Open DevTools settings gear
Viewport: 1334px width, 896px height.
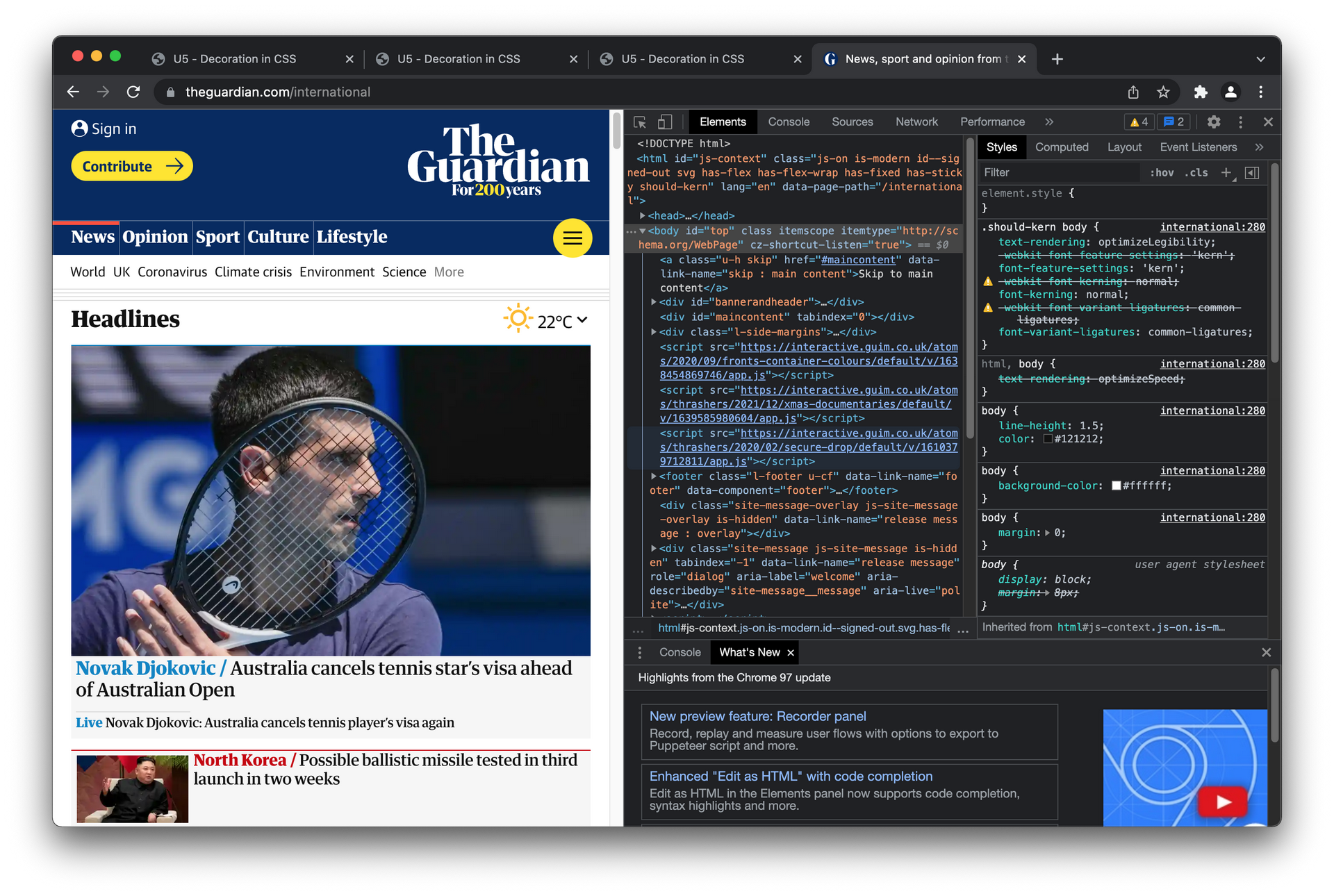click(x=1214, y=122)
